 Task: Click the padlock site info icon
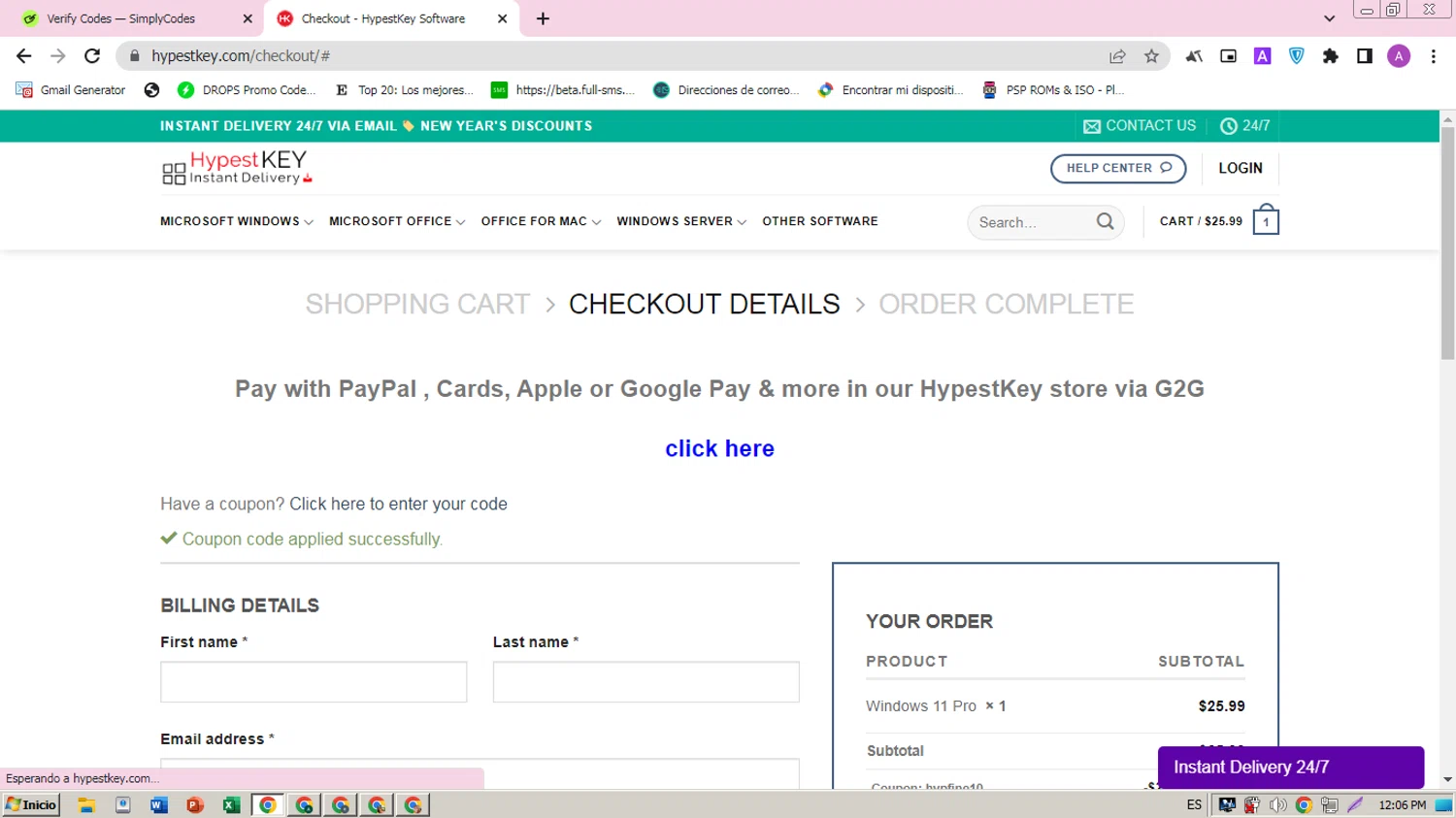(135, 56)
